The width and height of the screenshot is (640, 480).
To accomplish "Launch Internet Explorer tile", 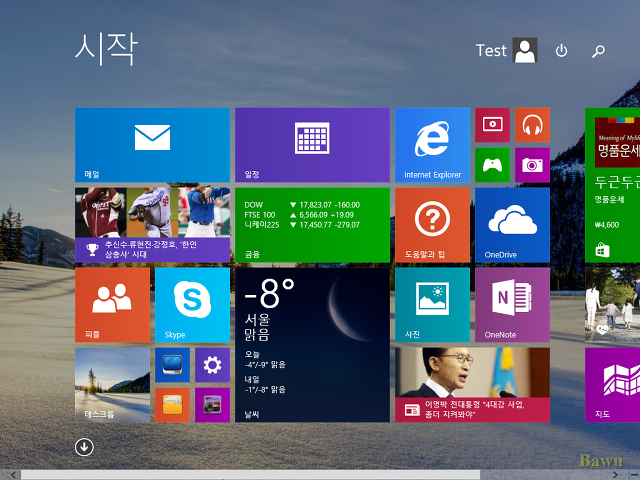I will point(432,145).
